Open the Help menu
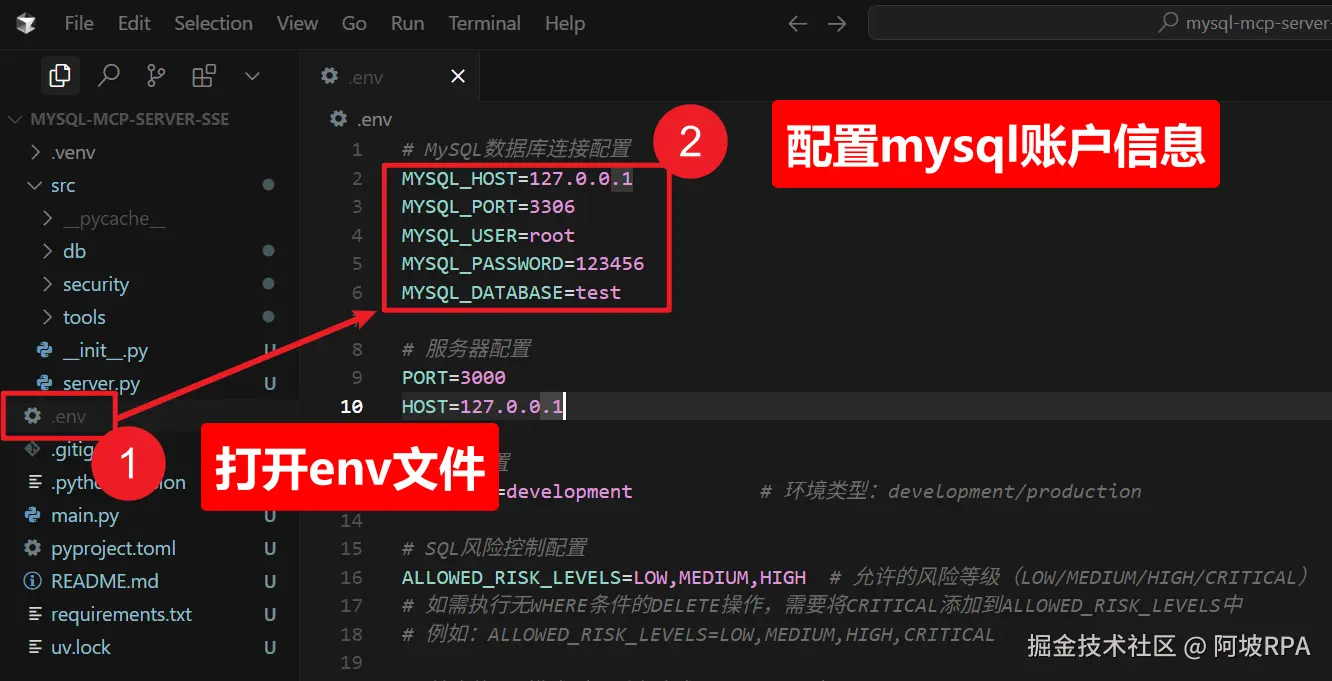Screen dimensions: 1332x681 (x=565, y=23)
